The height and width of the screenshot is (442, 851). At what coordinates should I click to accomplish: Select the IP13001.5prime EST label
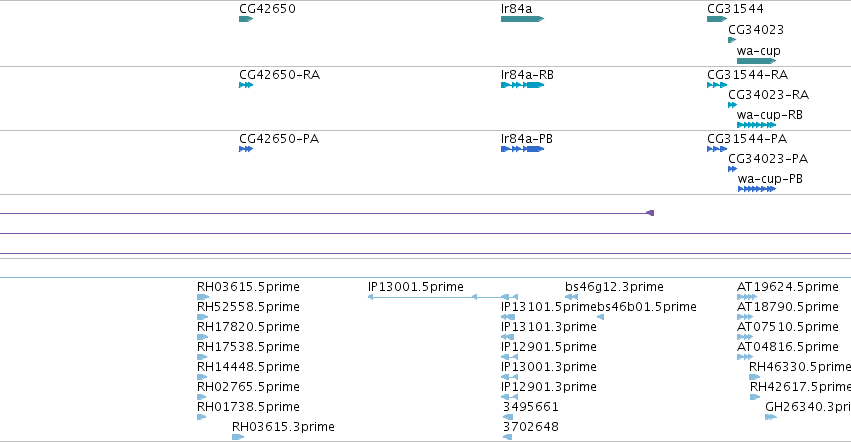tap(416, 287)
